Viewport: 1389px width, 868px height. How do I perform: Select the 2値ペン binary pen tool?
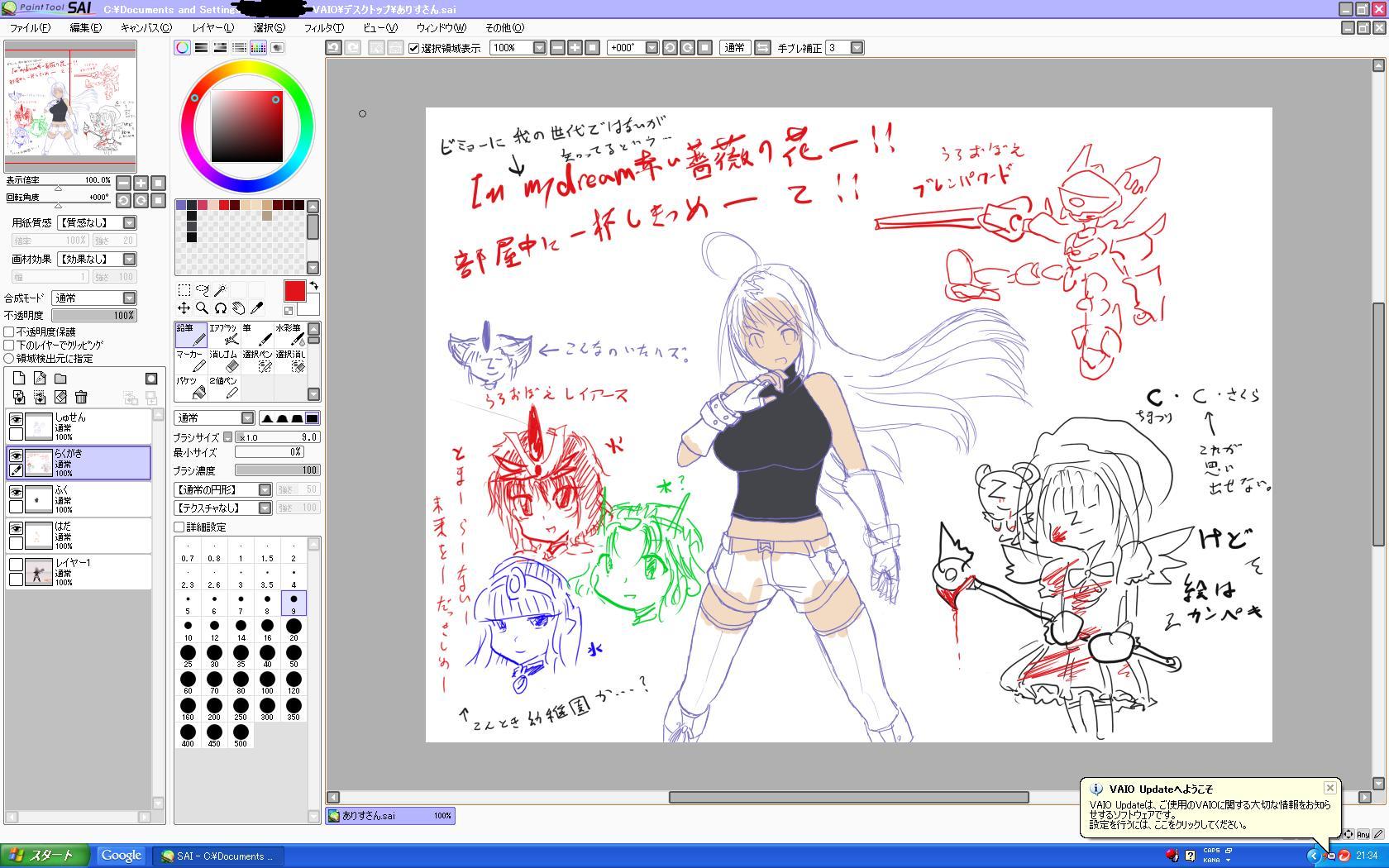223,387
